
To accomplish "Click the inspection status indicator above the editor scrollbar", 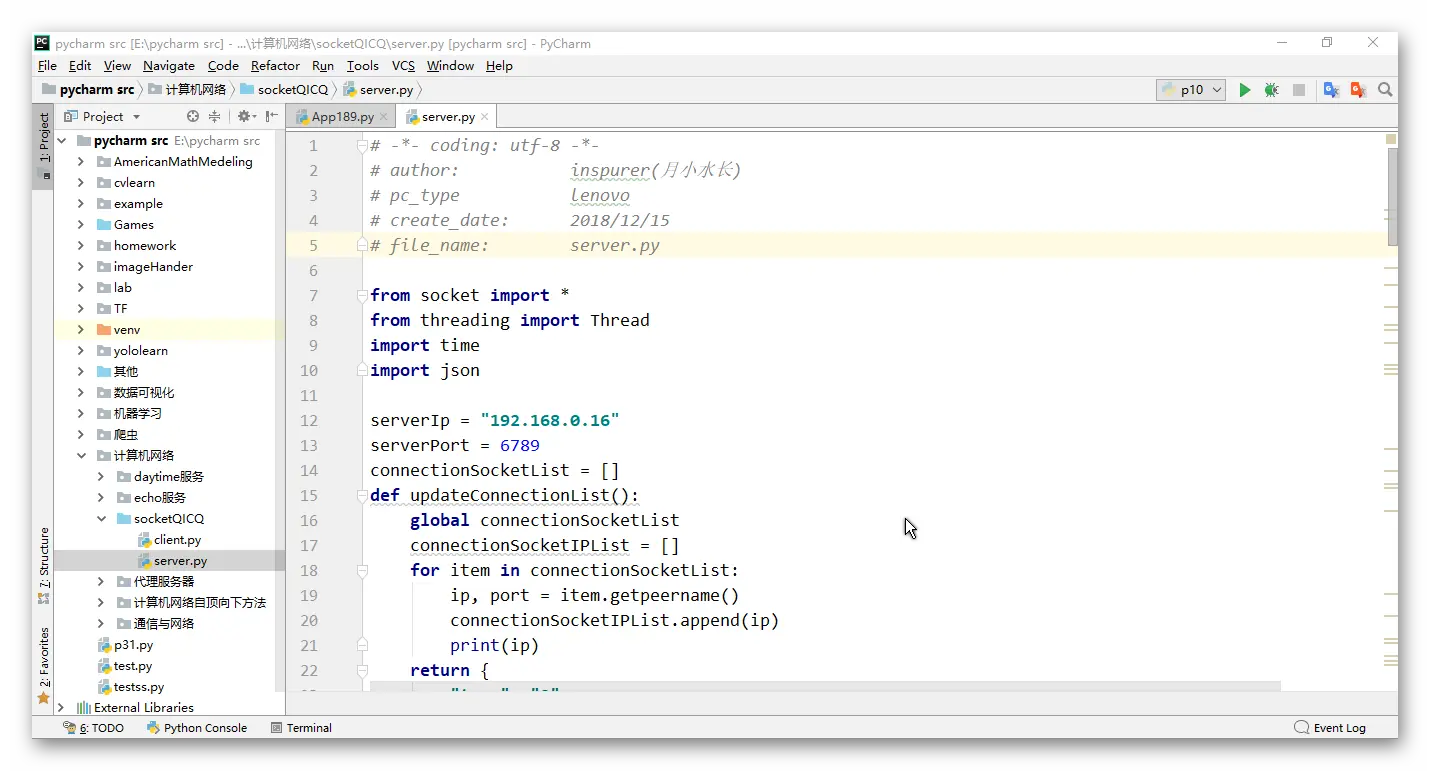I will pyautogui.click(x=1391, y=139).
